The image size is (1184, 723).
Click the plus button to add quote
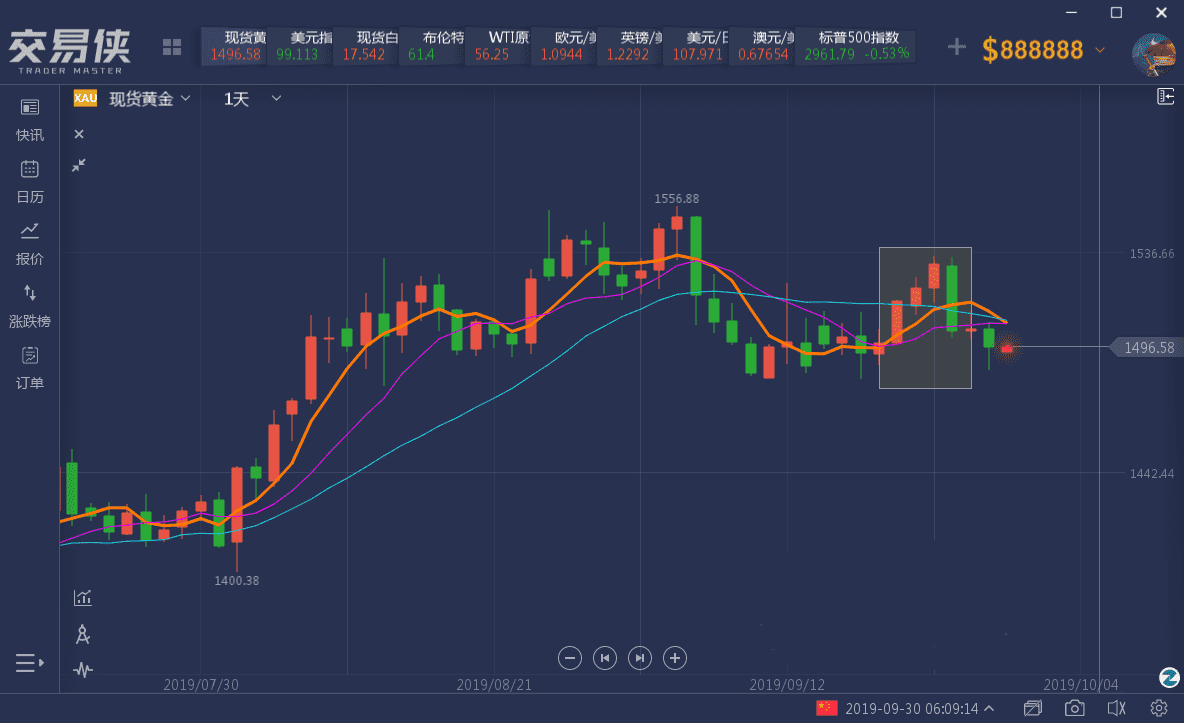click(957, 47)
